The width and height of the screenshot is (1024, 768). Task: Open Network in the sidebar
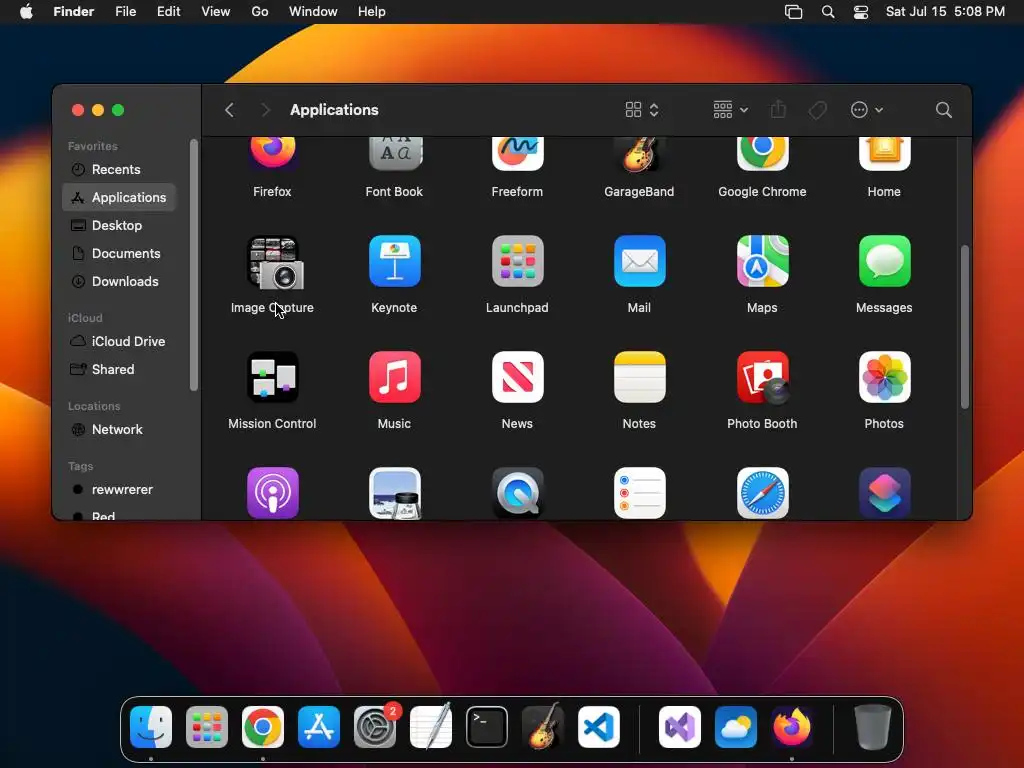(x=120, y=430)
